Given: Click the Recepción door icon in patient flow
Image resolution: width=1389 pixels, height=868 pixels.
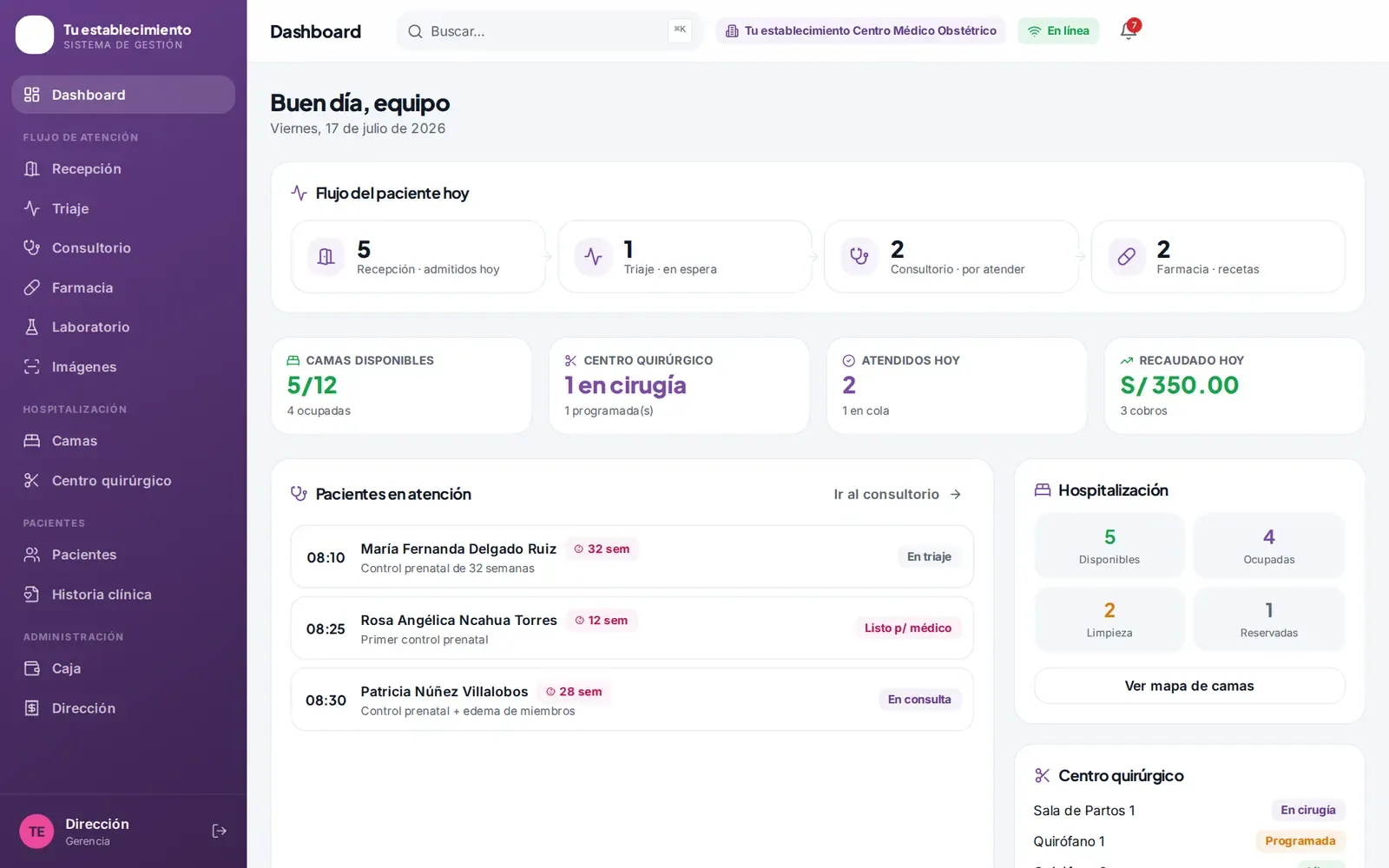Looking at the screenshot, I should point(326,257).
